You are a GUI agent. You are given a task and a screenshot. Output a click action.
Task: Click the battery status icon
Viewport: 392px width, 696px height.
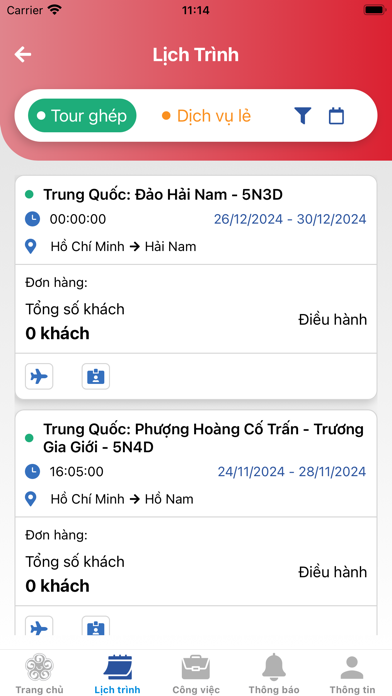point(374,10)
